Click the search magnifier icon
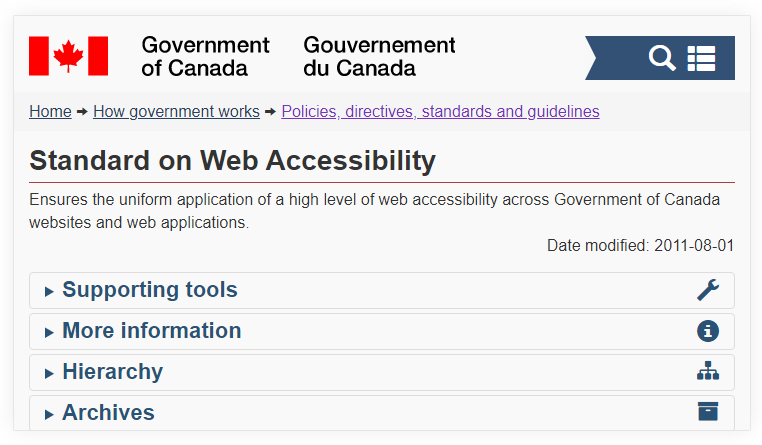The height and width of the screenshot is (445, 762). (x=662, y=58)
